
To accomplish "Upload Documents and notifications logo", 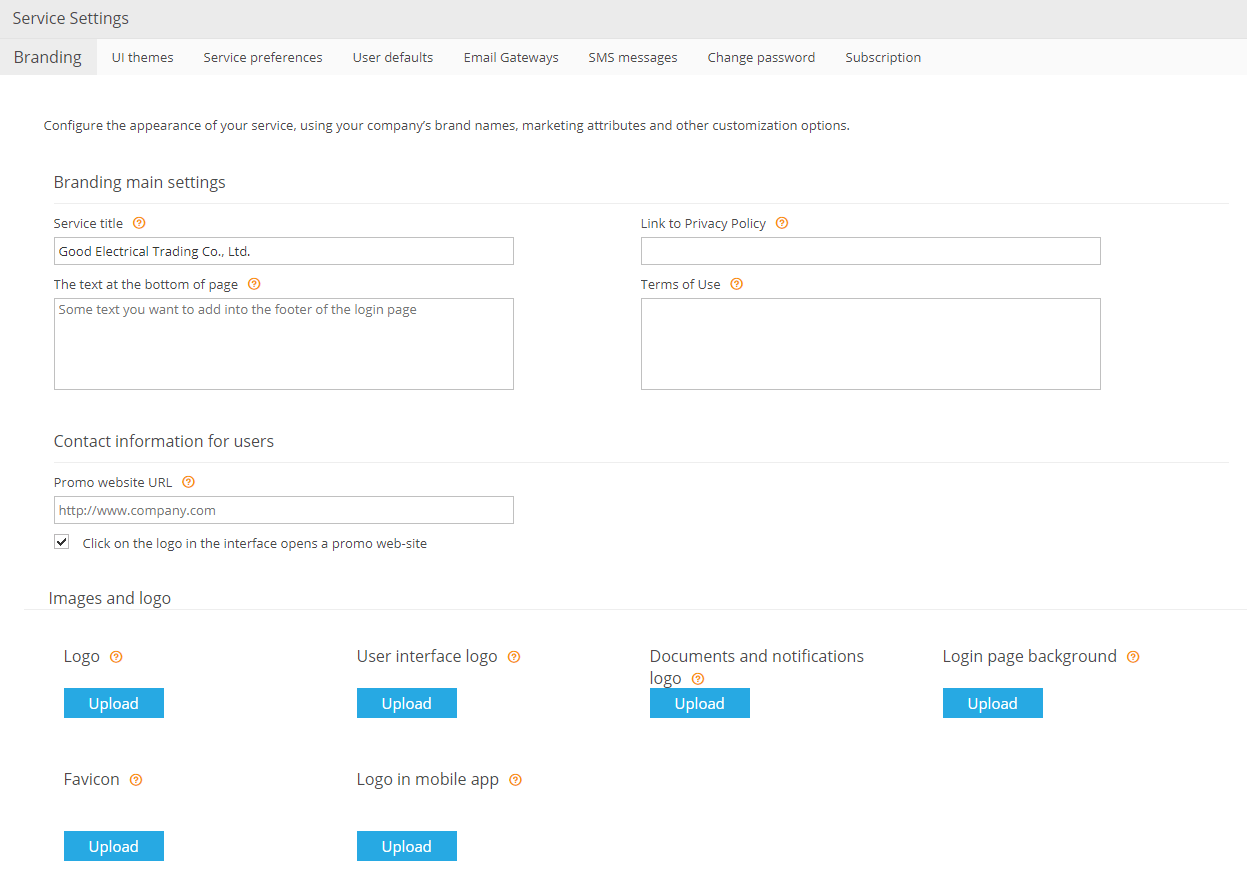I will pos(700,703).
